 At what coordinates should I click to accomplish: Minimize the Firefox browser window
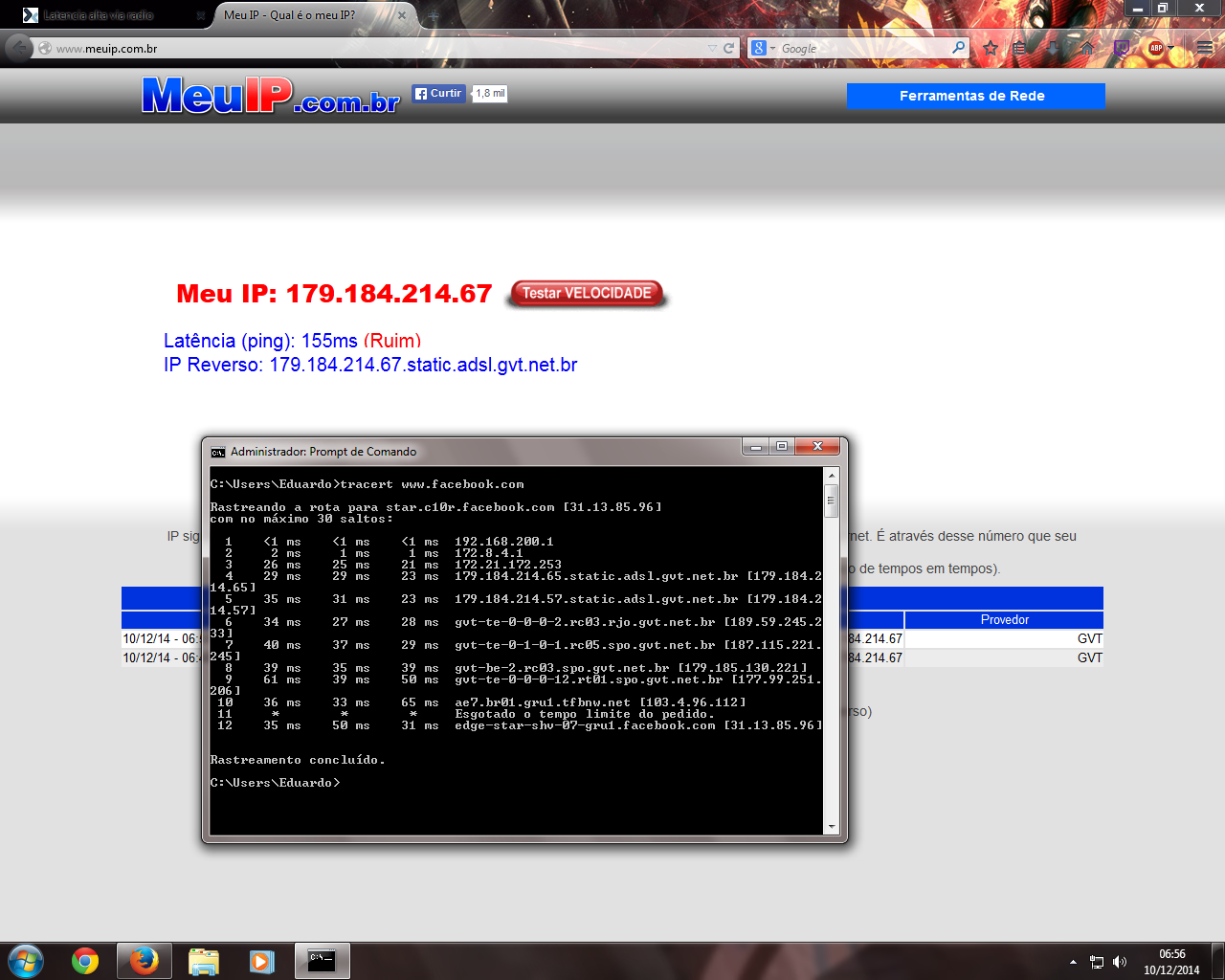coord(1137,8)
